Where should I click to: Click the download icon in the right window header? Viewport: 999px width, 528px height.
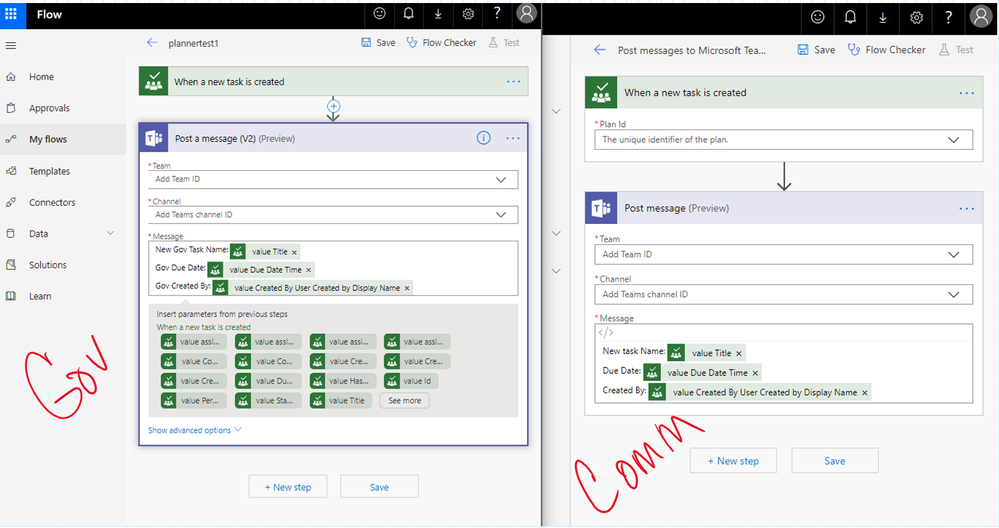(883, 18)
